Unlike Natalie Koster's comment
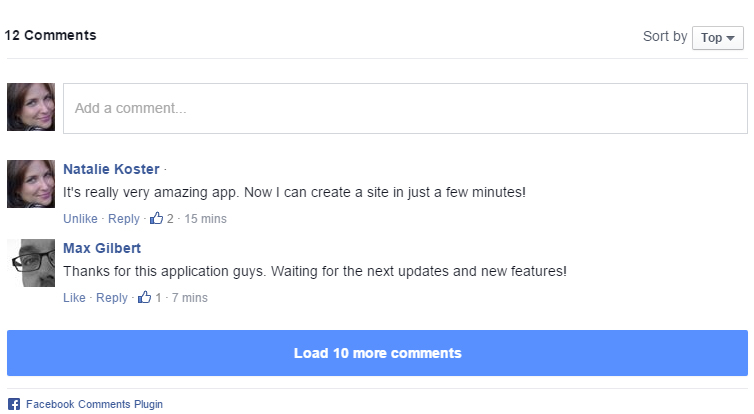The image size is (754, 414). [x=80, y=219]
